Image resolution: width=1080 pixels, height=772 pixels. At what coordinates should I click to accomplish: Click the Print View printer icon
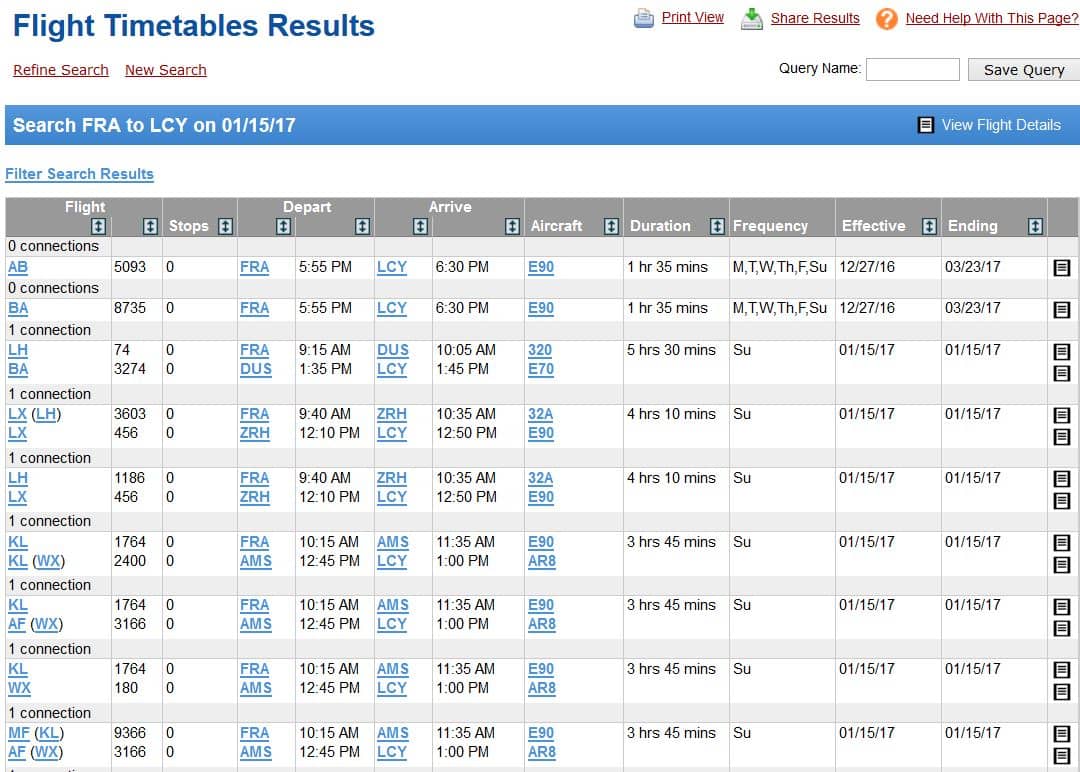tap(644, 18)
